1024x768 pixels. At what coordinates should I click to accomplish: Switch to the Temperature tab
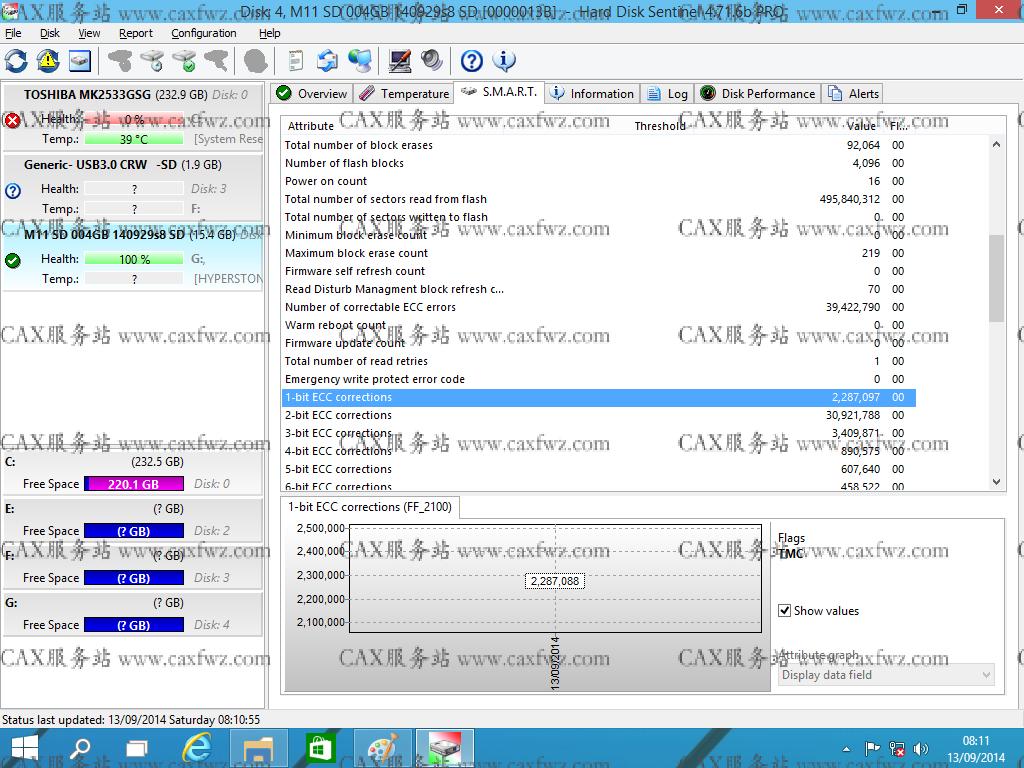[404, 93]
